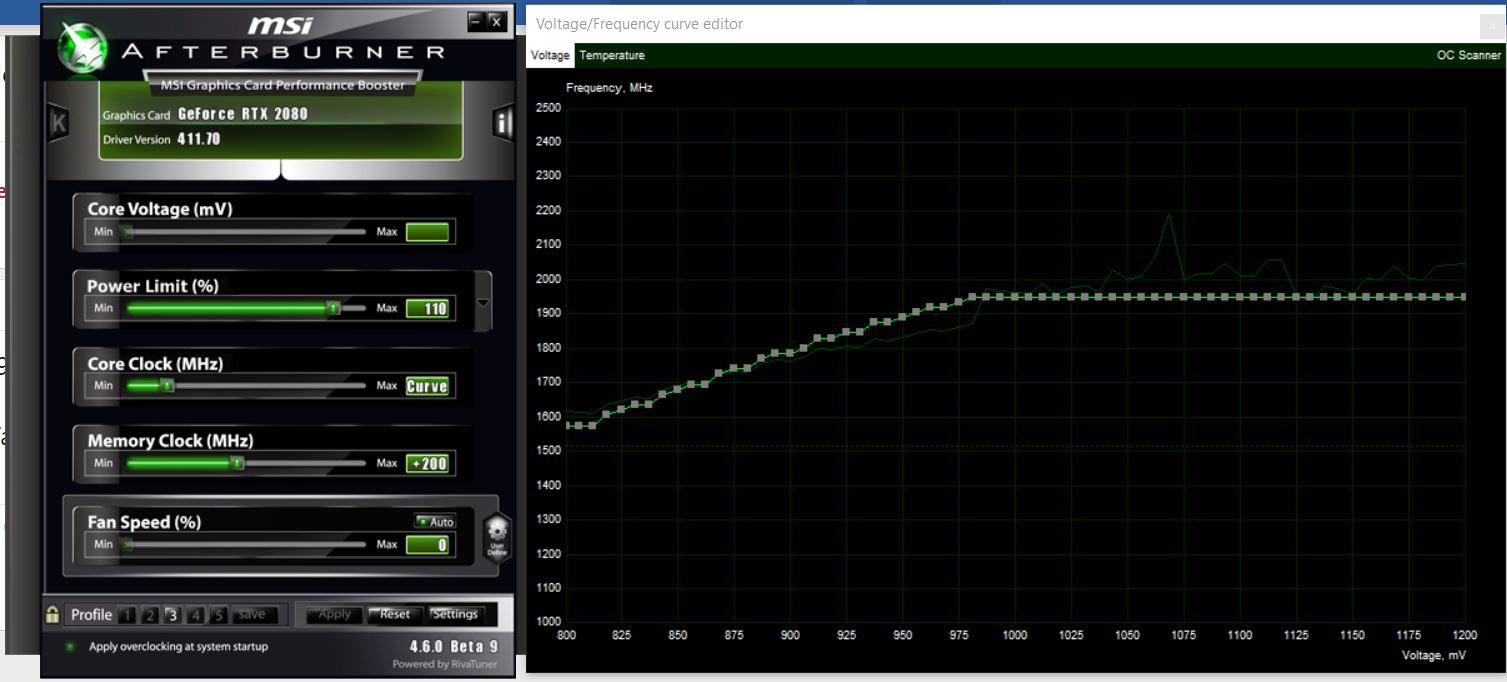Click the Frequency, MHz axis label
Screen dimensions: 1507x682
pyautogui.click(x=609, y=88)
